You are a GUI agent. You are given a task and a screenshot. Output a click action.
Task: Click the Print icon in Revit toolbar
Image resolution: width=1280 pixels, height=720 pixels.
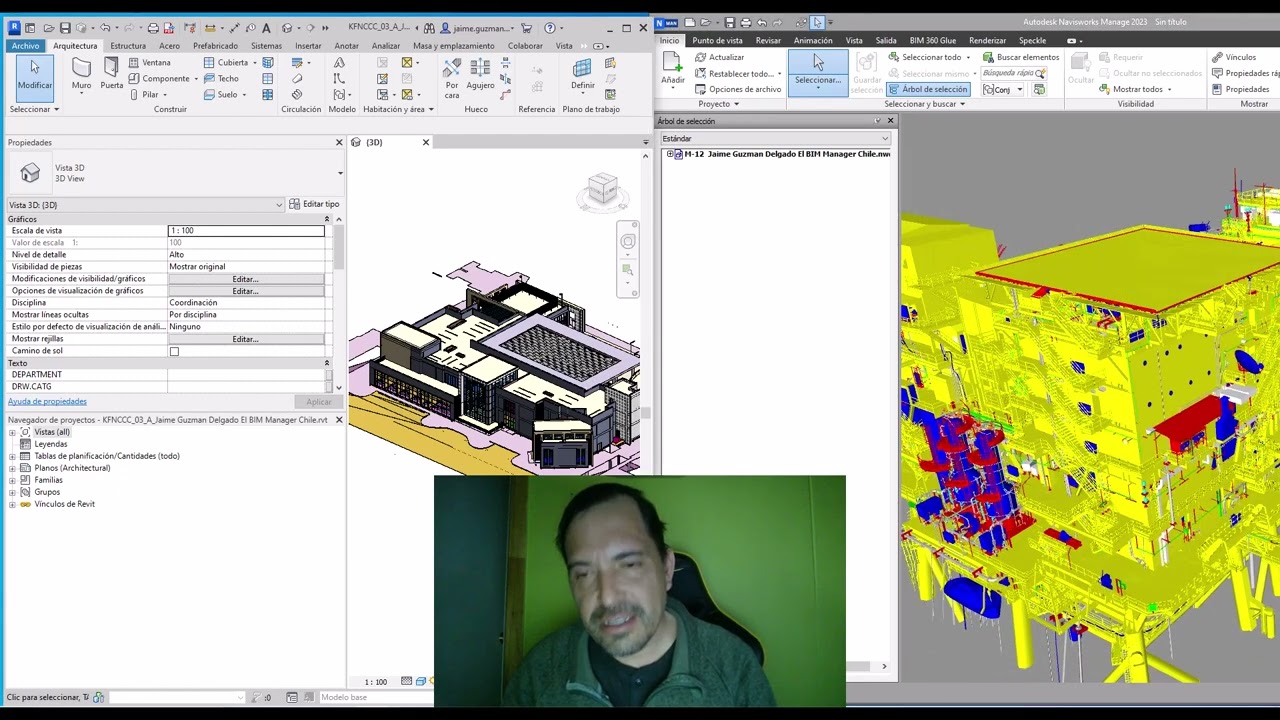[153, 28]
